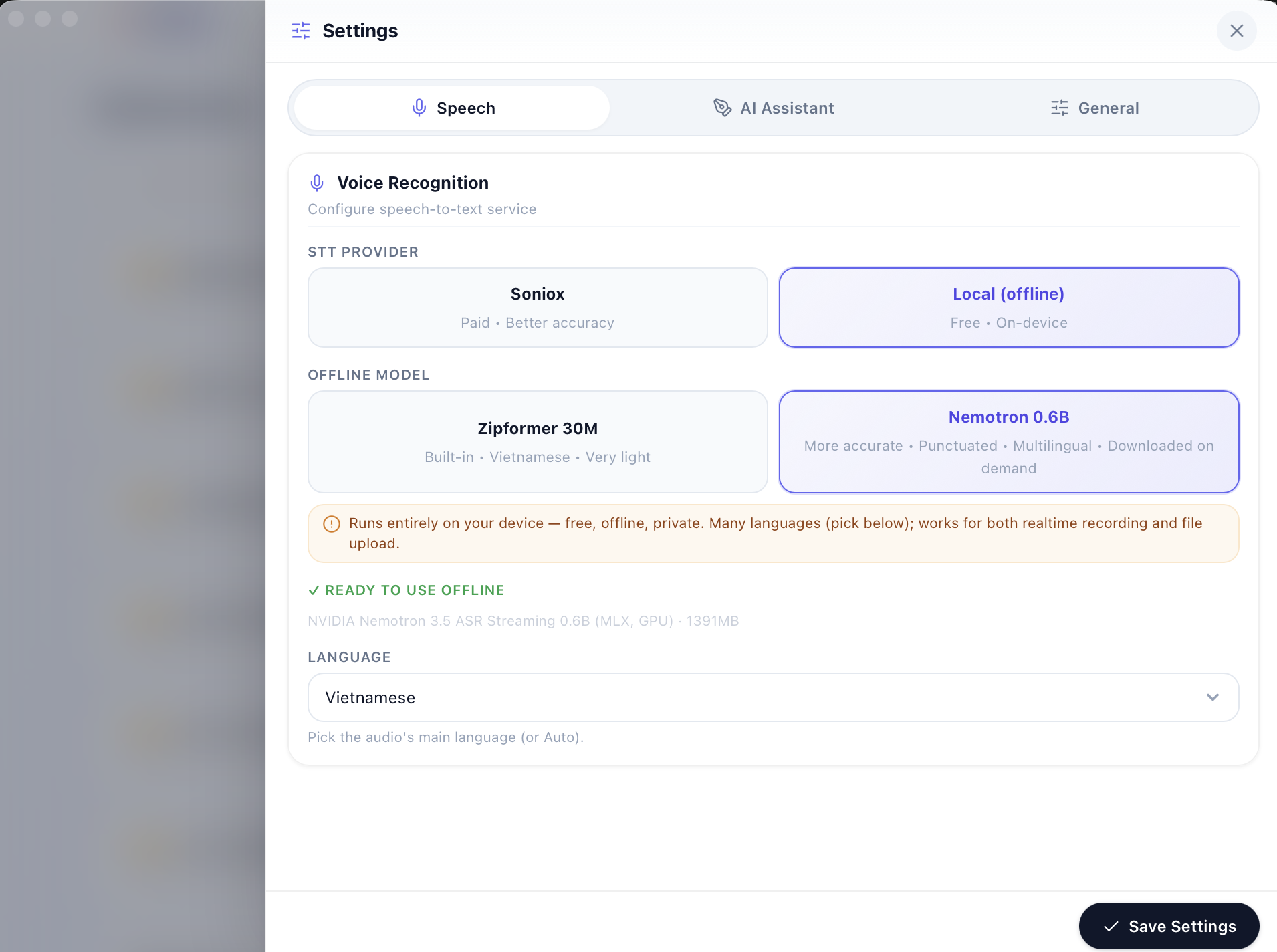Select Local (offline) STT provider
The image size is (1277, 952).
[x=1009, y=308]
